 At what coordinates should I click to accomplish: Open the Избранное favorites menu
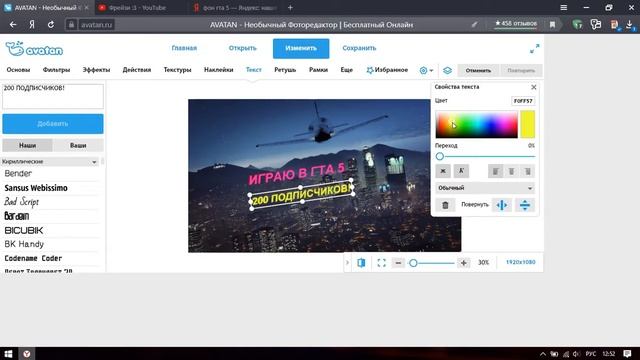coord(387,70)
